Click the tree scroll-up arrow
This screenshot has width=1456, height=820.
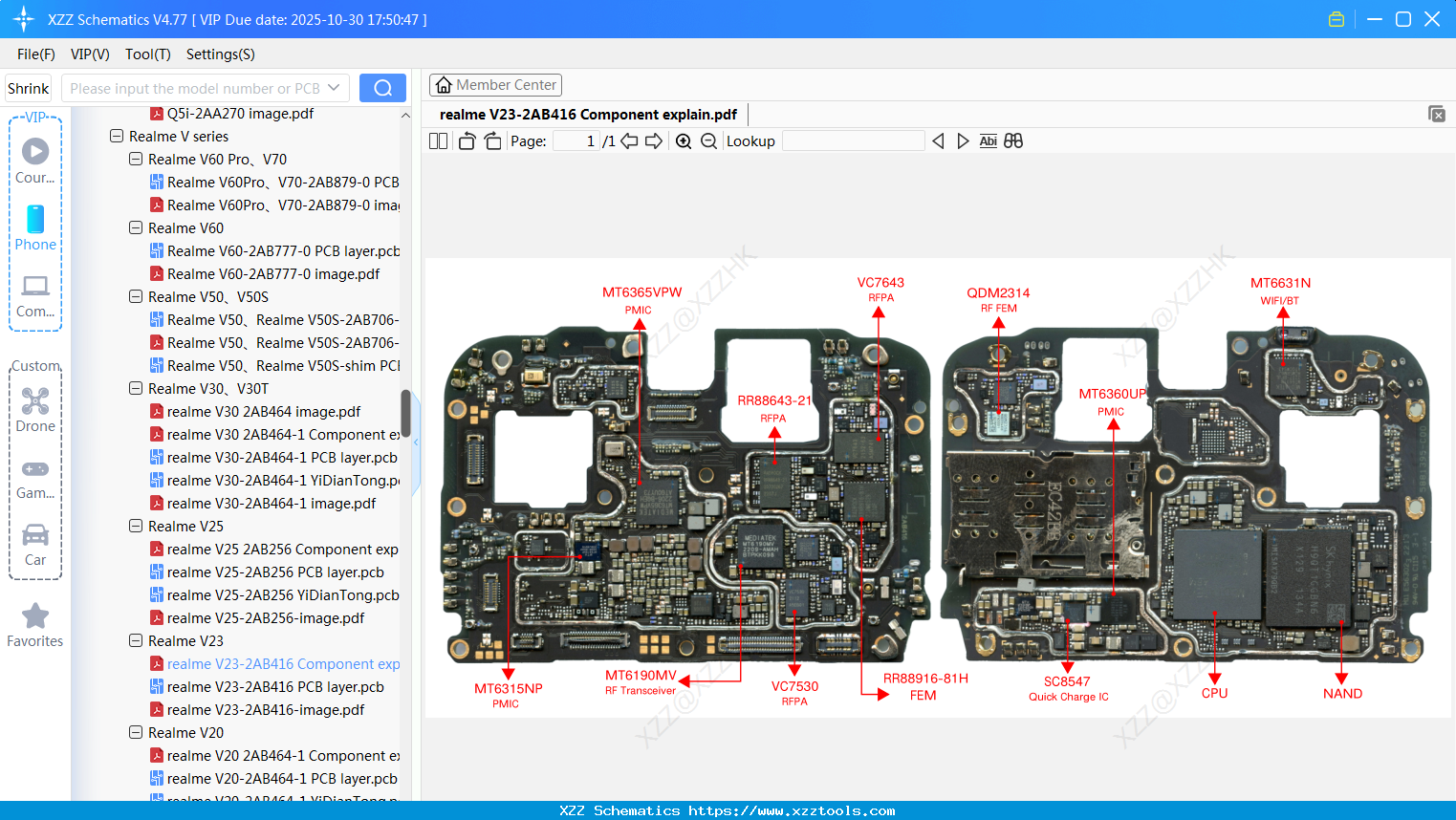(x=405, y=115)
